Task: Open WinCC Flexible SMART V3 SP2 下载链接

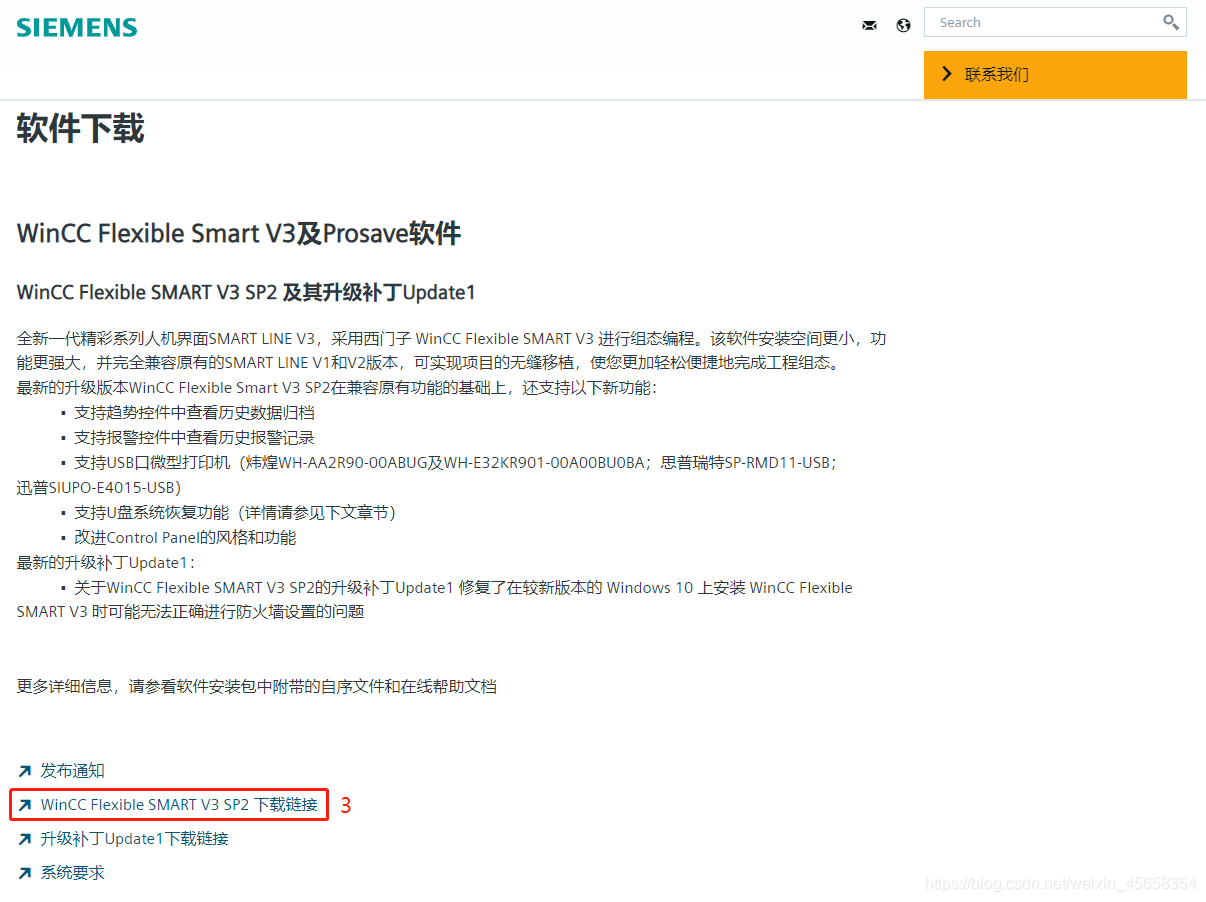Action: click(x=179, y=804)
